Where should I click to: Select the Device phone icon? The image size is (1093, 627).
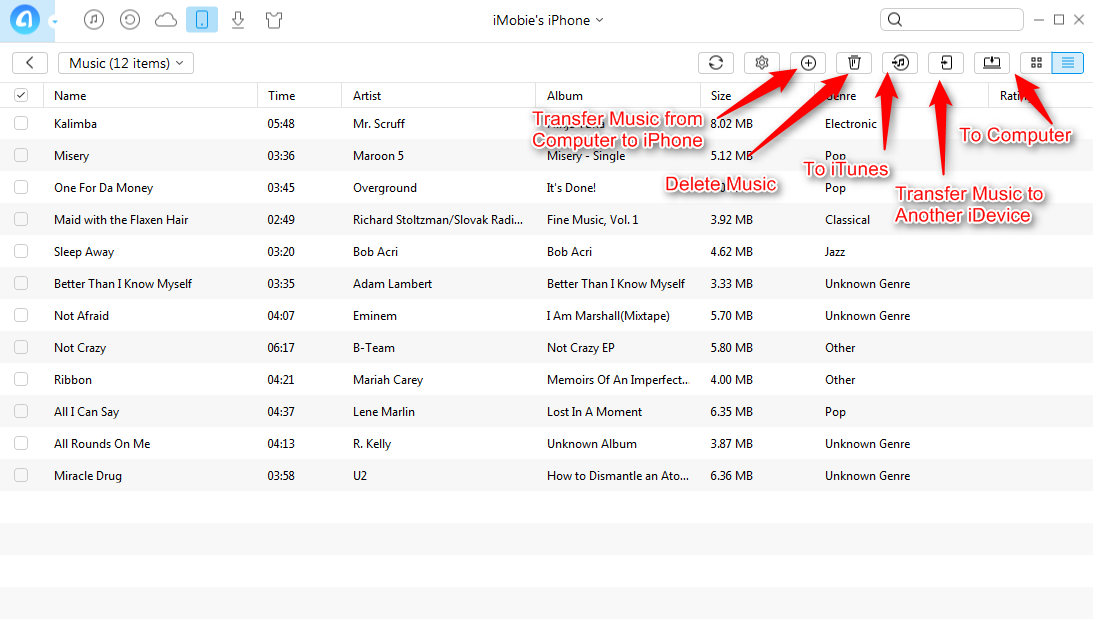[x=202, y=20]
